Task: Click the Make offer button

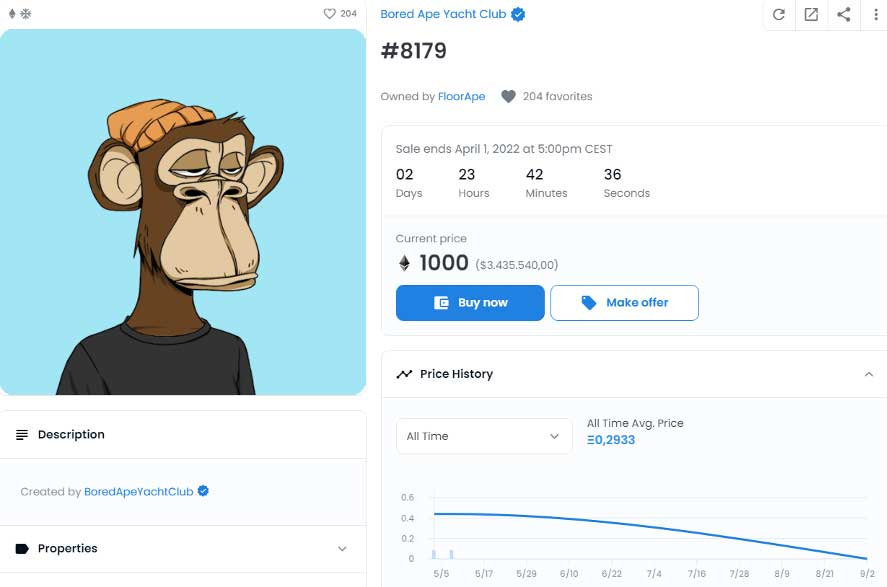Action: tap(624, 303)
